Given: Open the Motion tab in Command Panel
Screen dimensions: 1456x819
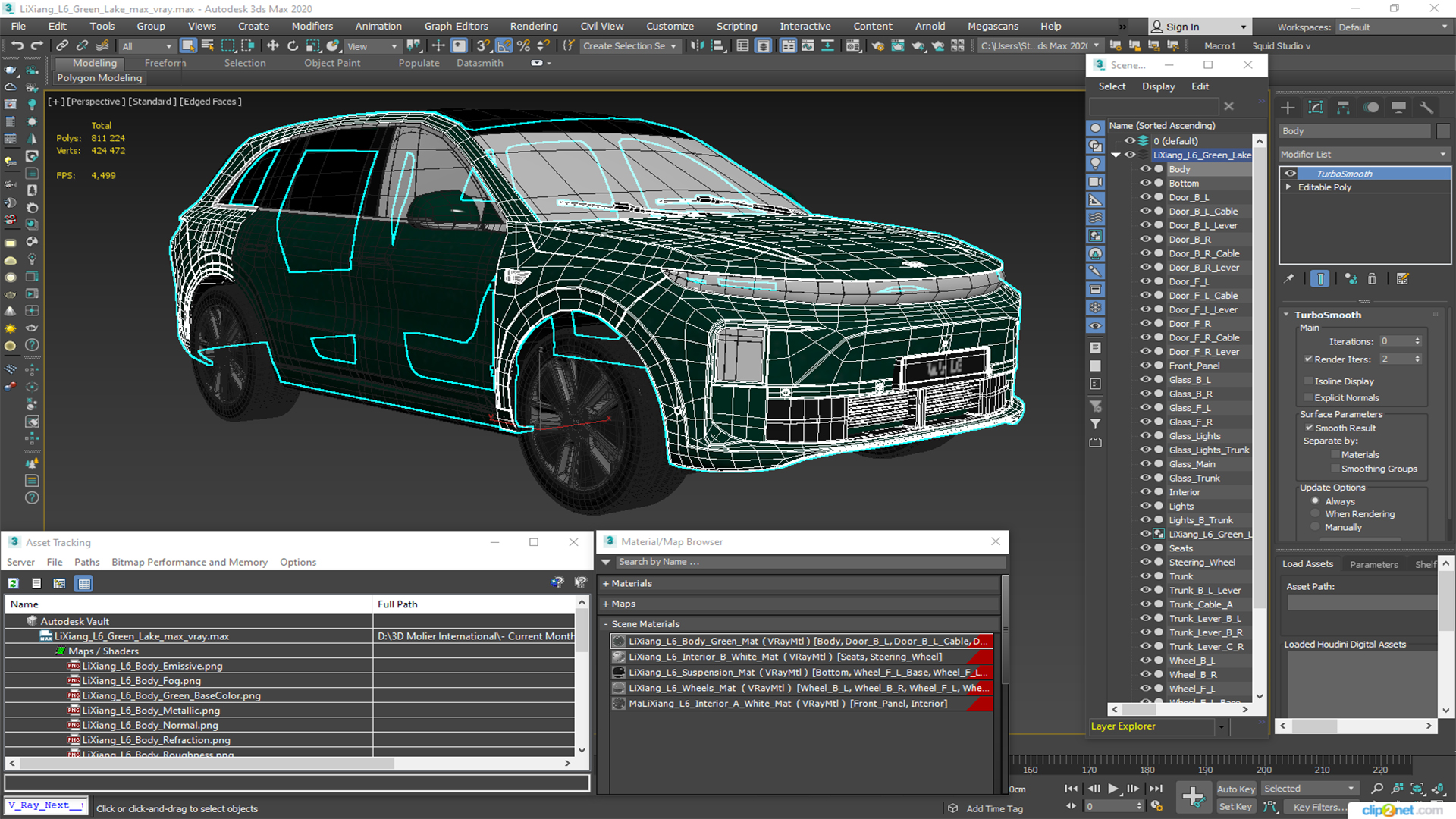Looking at the screenshot, I should pyautogui.click(x=1371, y=108).
